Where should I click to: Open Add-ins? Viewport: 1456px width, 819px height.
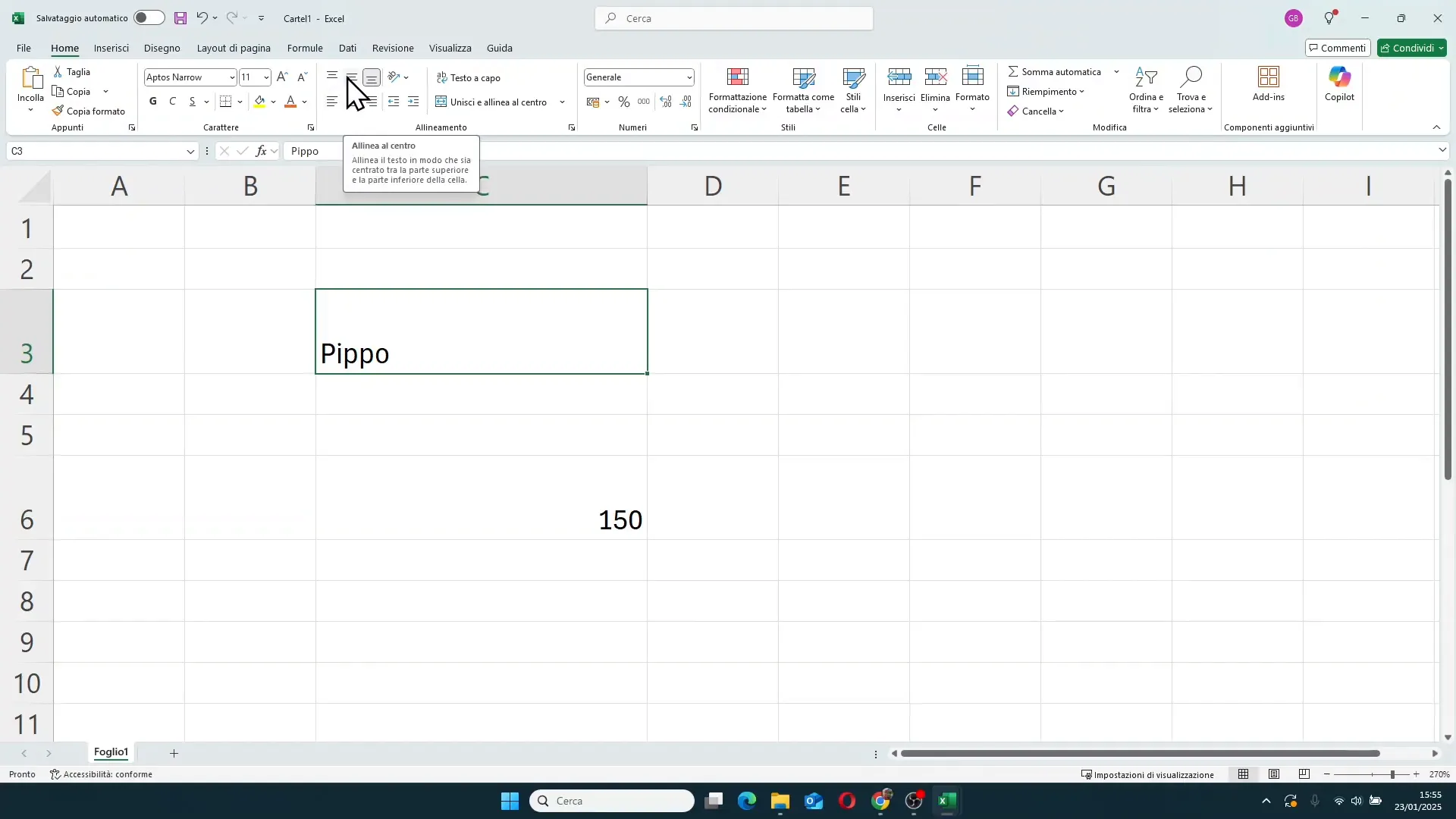click(x=1269, y=84)
